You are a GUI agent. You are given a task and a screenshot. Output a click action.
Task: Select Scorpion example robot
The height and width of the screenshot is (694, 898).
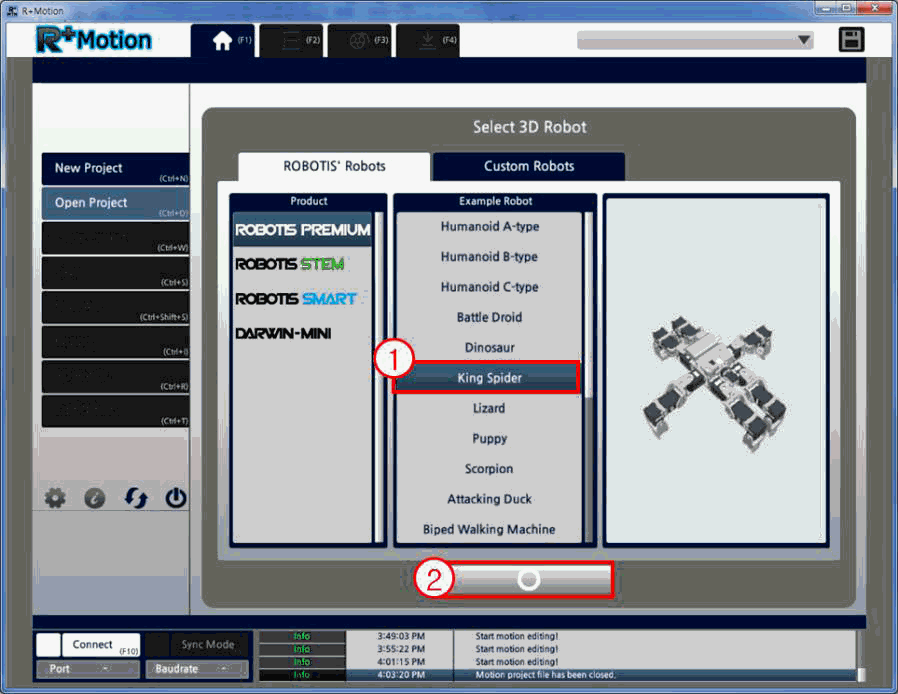[490, 469]
